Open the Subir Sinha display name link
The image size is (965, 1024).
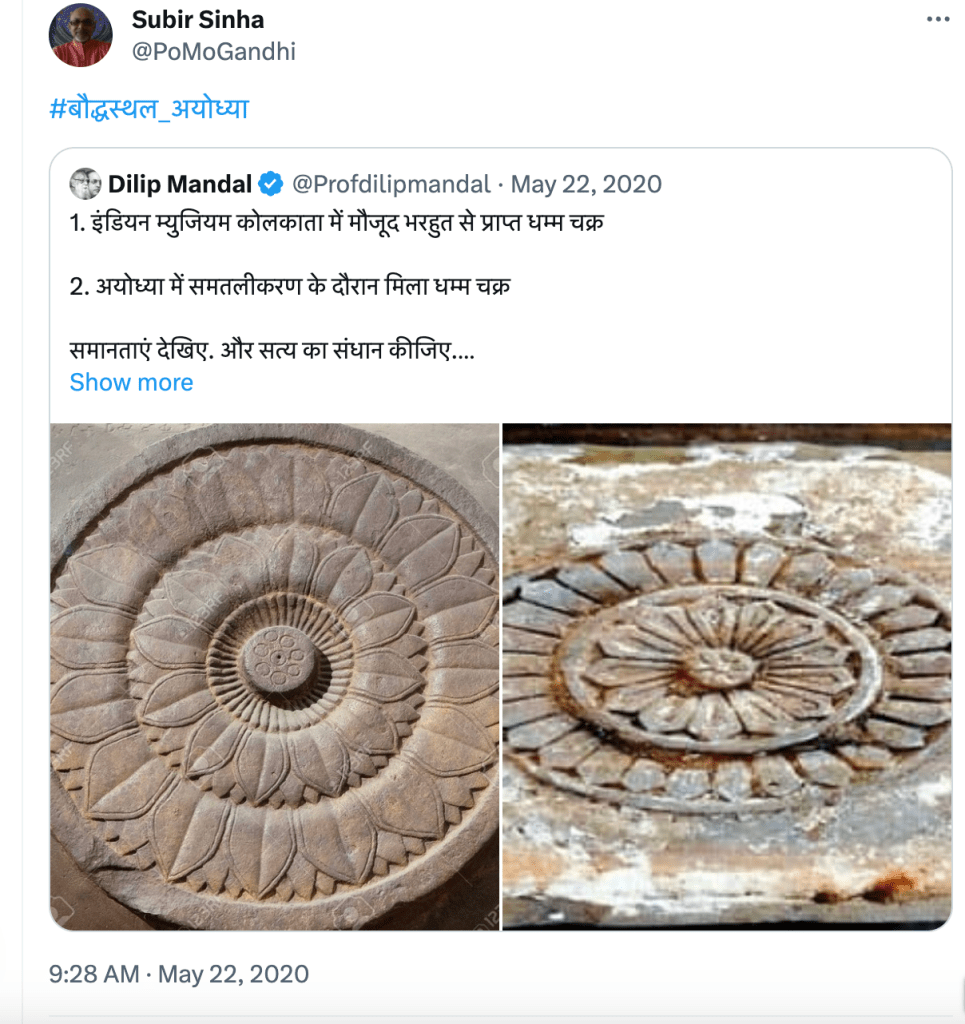pyautogui.click(x=198, y=19)
